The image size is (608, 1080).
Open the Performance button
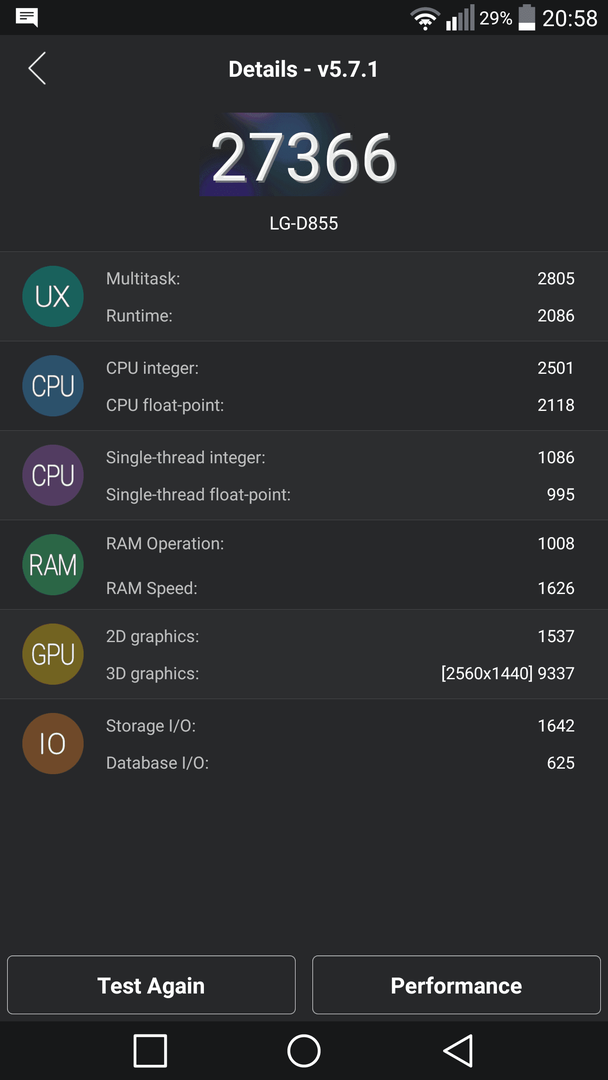(x=457, y=985)
